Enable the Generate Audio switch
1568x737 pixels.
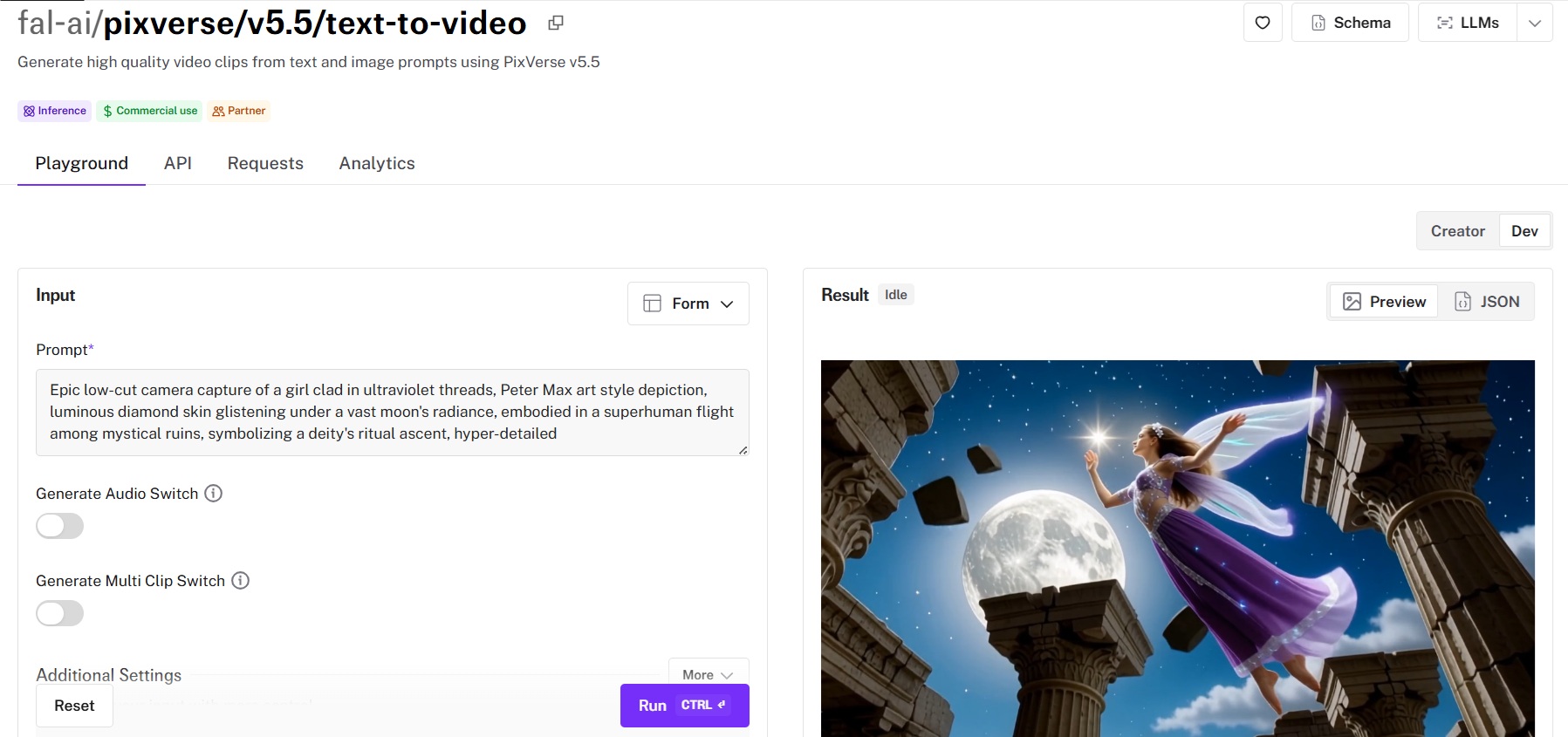pos(60,526)
